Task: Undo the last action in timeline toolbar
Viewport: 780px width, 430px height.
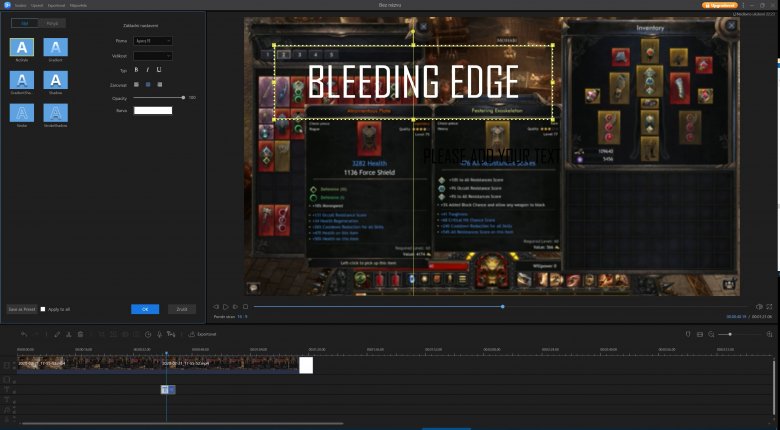Action: point(24,334)
